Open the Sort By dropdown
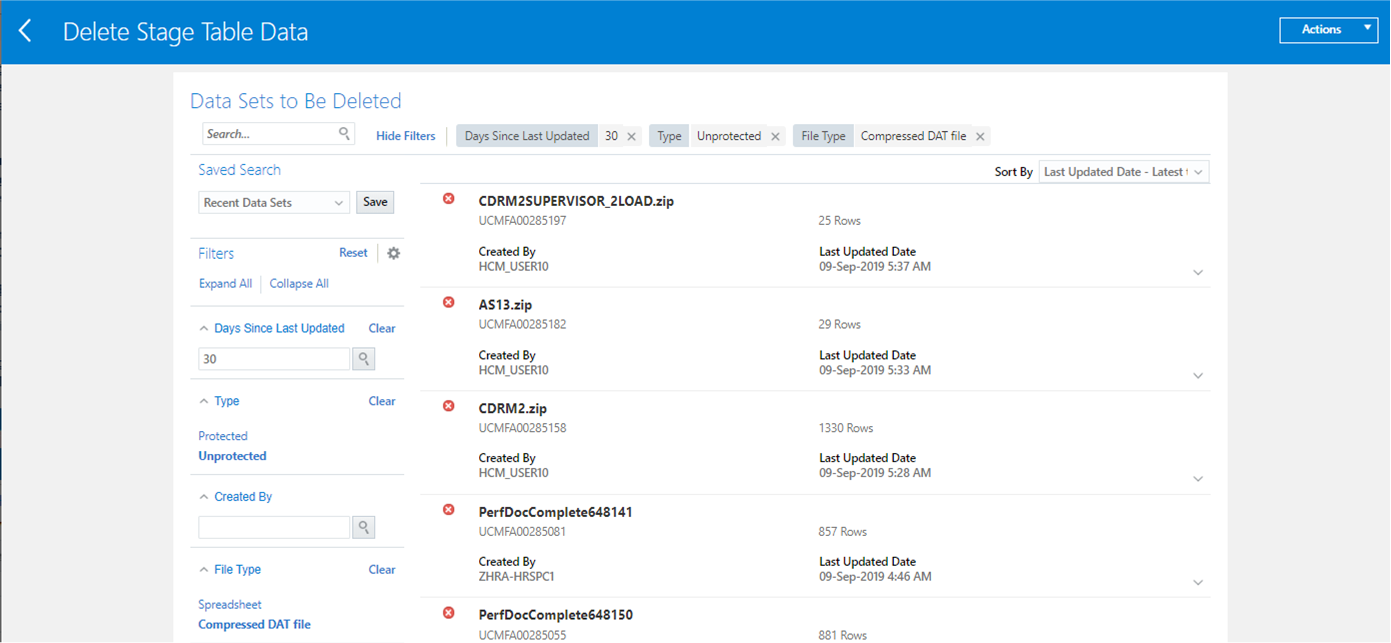Screen dimensions: 1391x643 [1124, 172]
